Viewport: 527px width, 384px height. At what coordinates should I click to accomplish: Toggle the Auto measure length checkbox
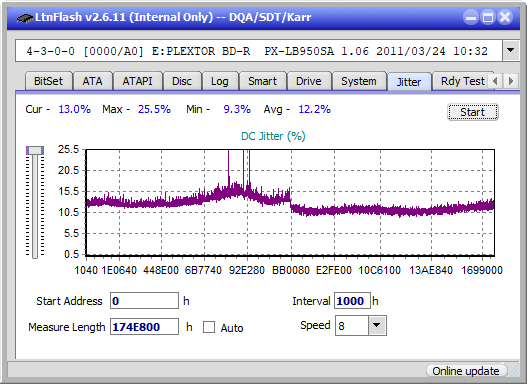point(209,327)
